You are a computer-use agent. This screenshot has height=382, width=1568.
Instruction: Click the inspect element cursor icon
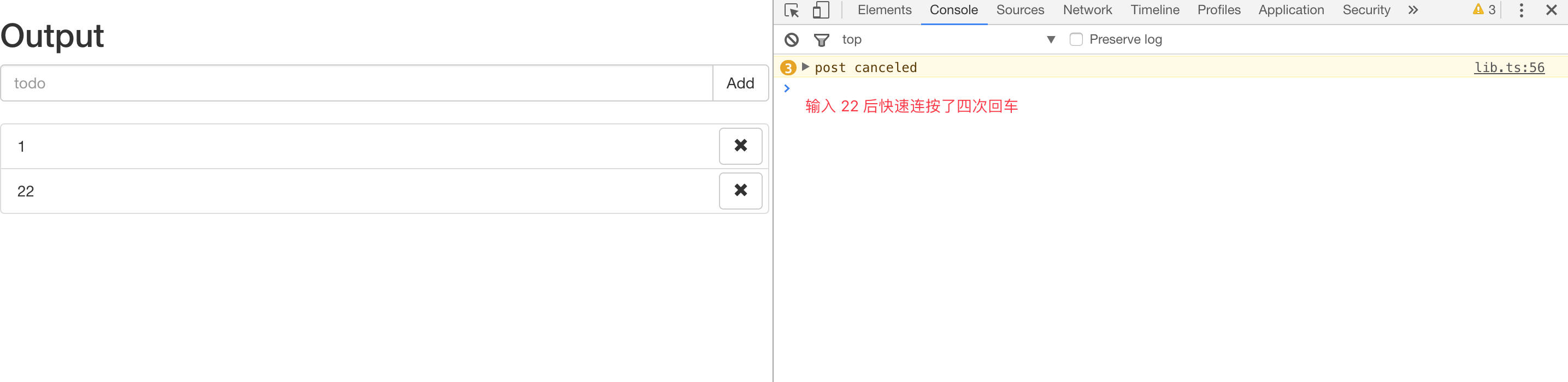pos(791,10)
